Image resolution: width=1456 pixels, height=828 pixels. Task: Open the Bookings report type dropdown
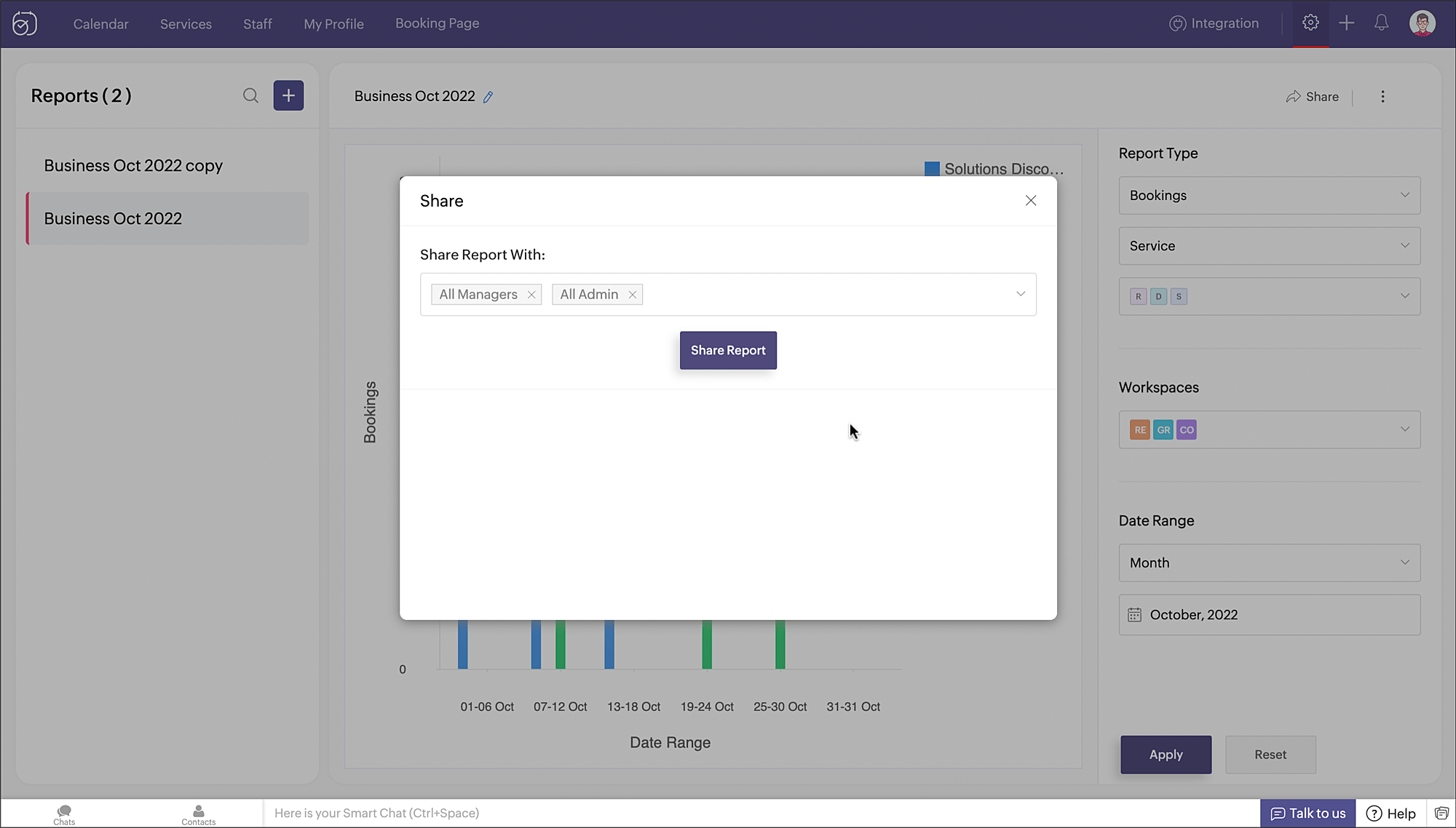(x=1269, y=195)
